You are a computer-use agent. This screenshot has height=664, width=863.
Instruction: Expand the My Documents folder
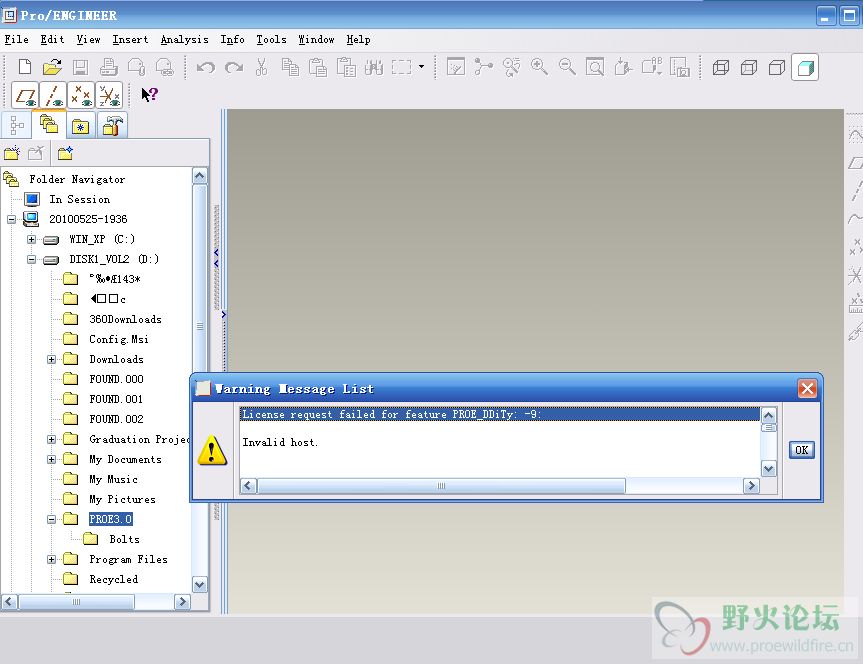pos(51,459)
